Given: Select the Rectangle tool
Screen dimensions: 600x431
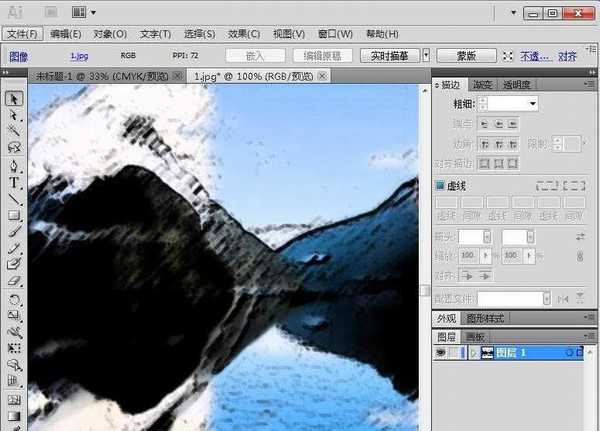Looking at the screenshot, I should (x=15, y=215).
